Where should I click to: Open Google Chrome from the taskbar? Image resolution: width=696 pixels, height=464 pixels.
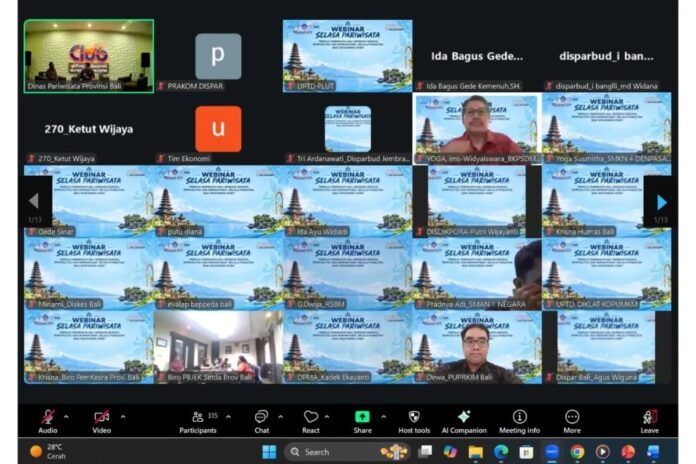coord(577,452)
